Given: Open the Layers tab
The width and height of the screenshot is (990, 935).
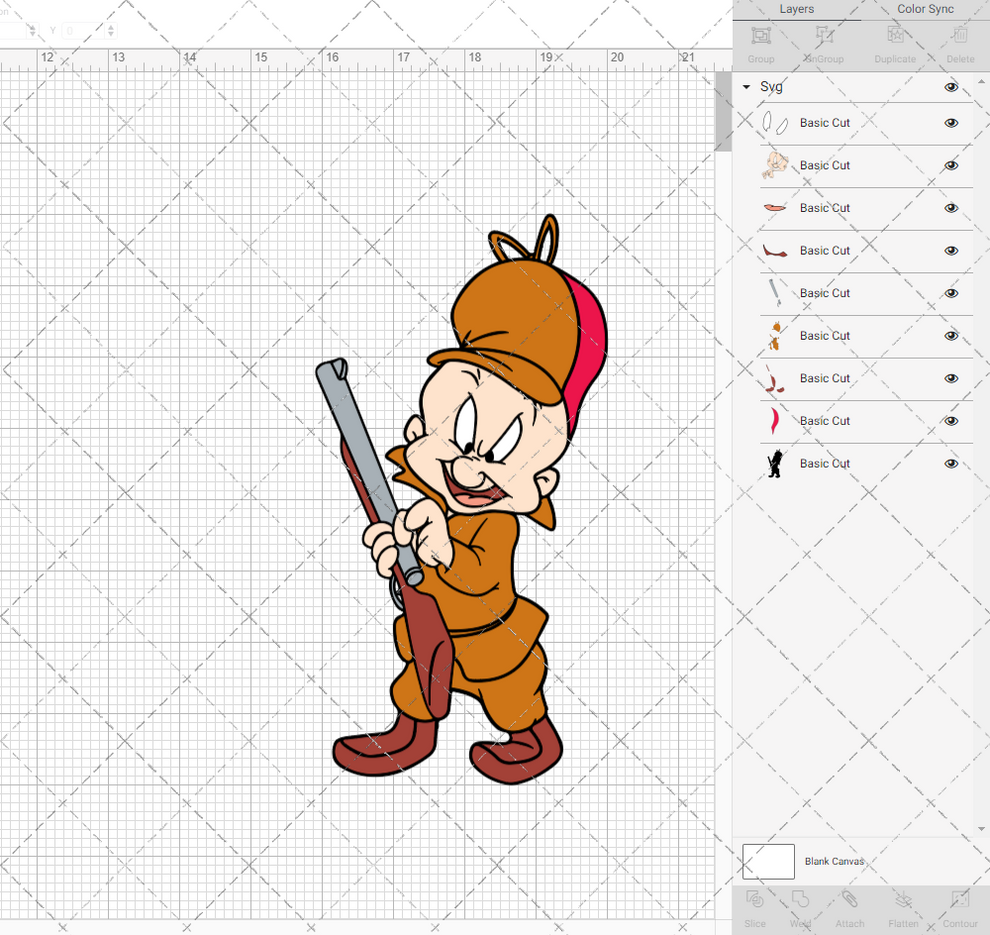Looking at the screenshot, I should coord(797,9).
